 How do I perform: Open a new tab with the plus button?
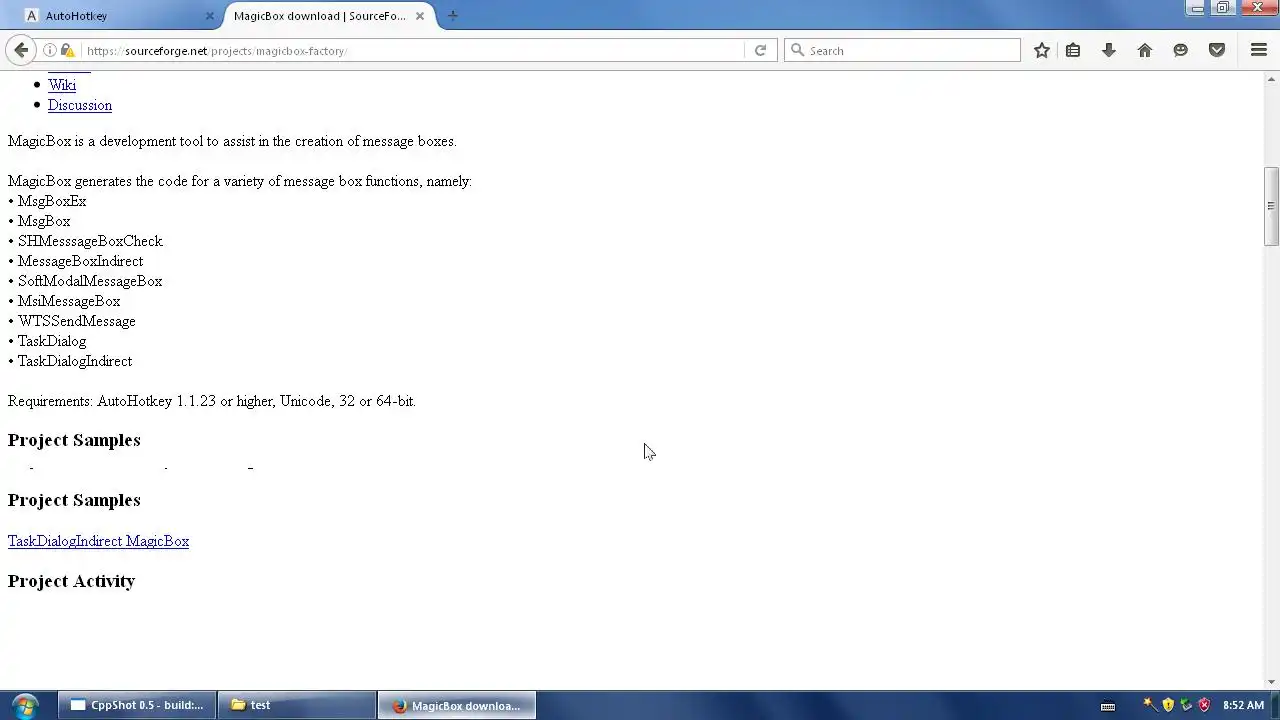tap(453, 15)
